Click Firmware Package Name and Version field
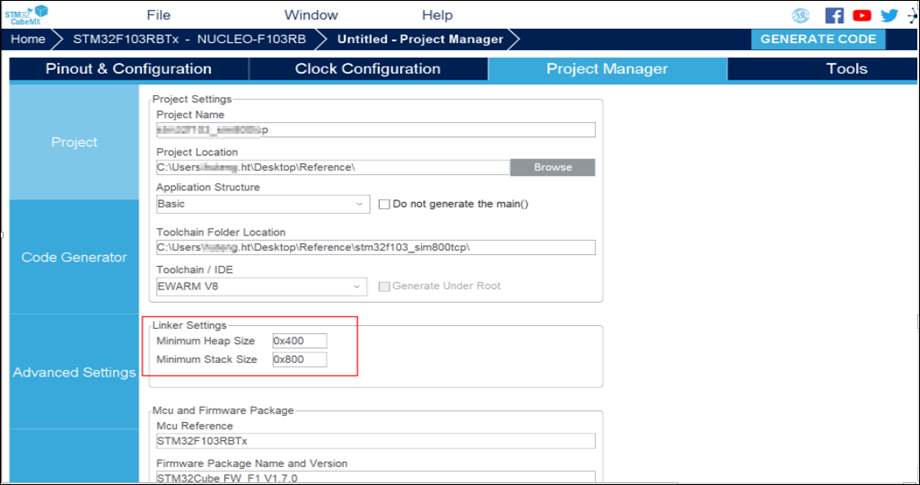 coord(376,477)
